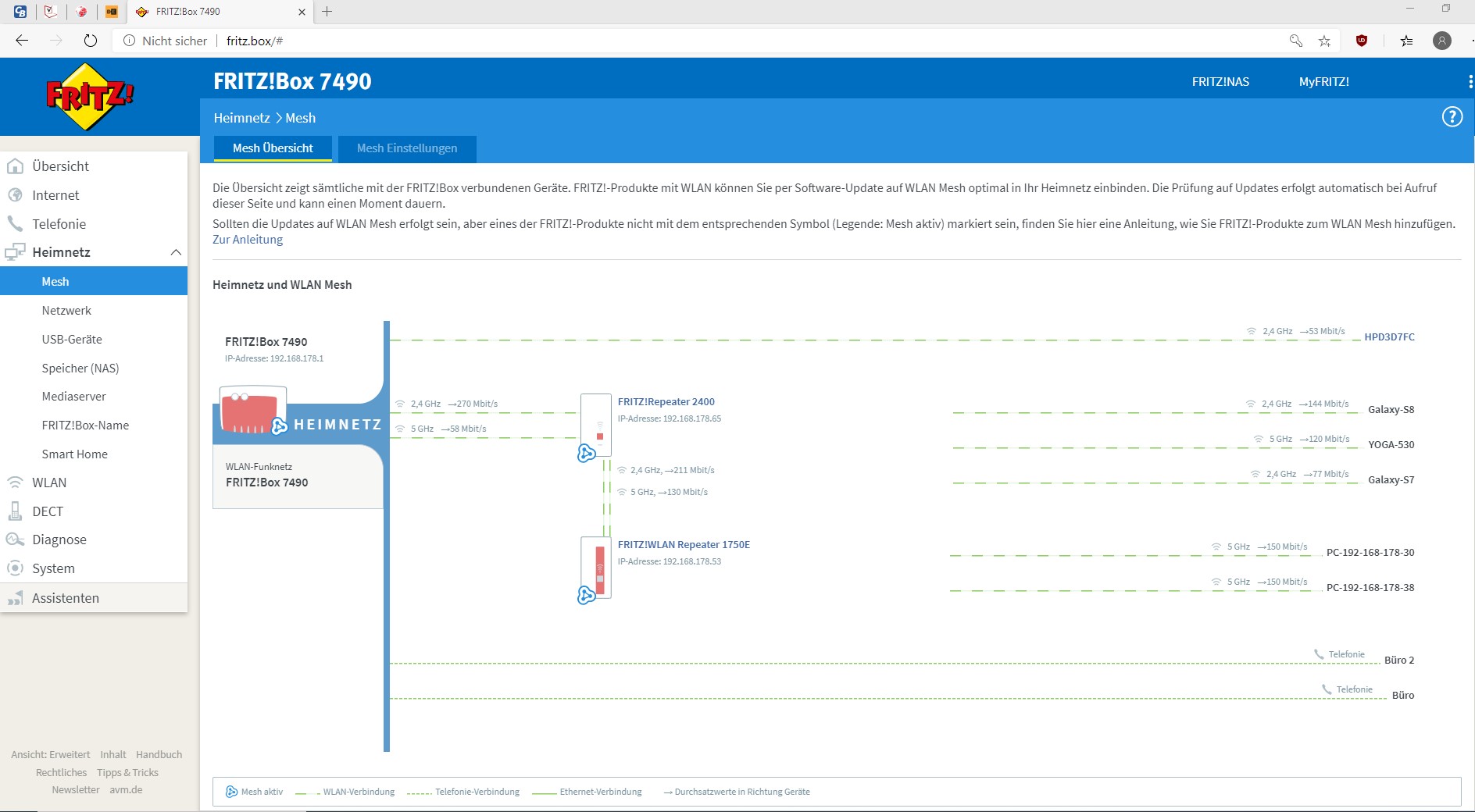Viewport: 1475px width, 812px height.
Task: Click the Internet globe icon
Action: coord(15,195)
